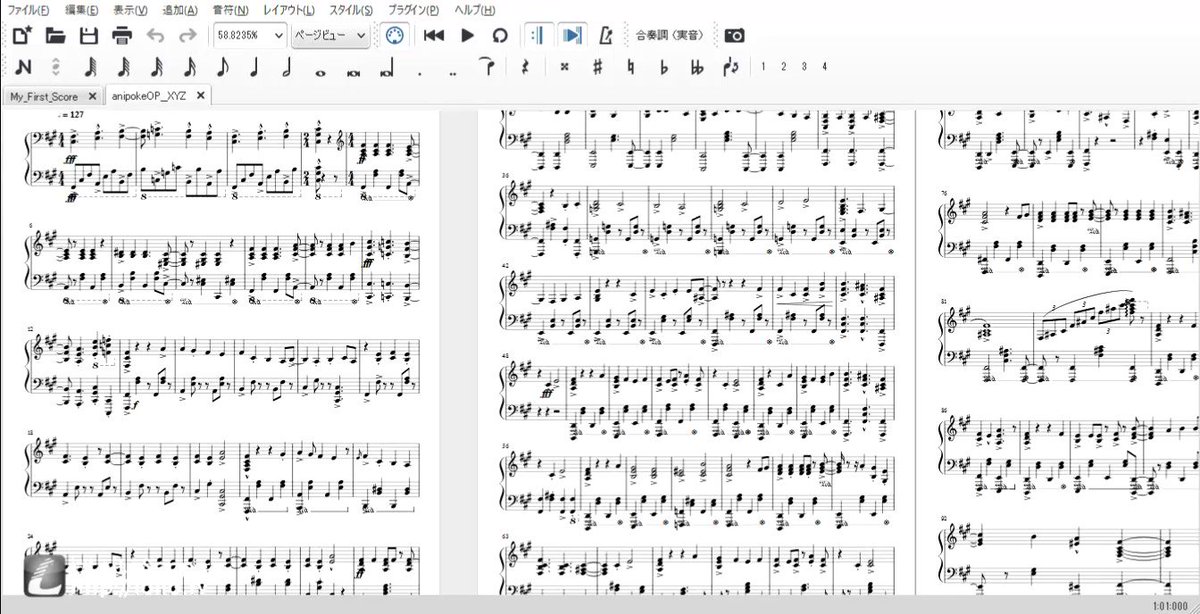Open the 追加(A) menu

pos(180,9)
